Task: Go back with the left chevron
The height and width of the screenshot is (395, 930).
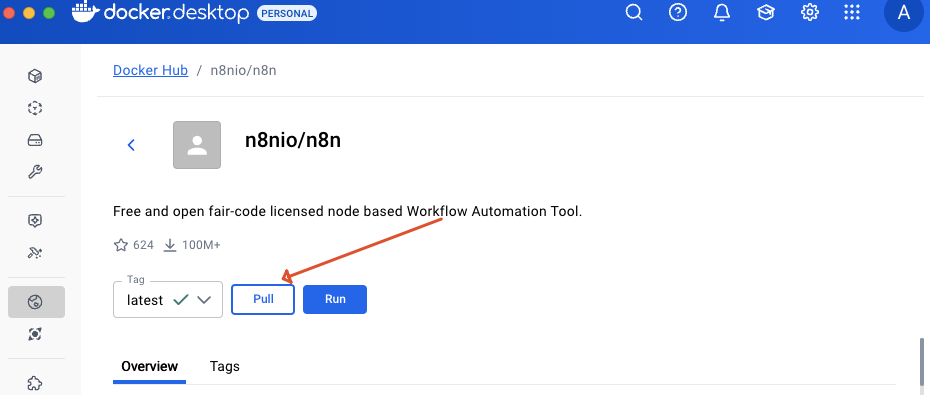Action: 132,145
